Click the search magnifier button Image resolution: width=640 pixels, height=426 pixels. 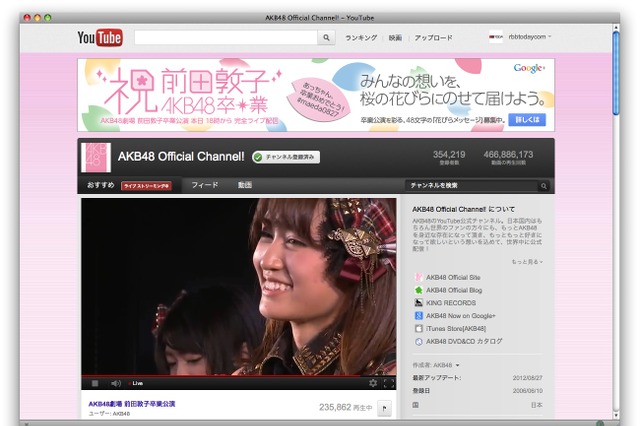pyautogui.click(x=326, y=38)
